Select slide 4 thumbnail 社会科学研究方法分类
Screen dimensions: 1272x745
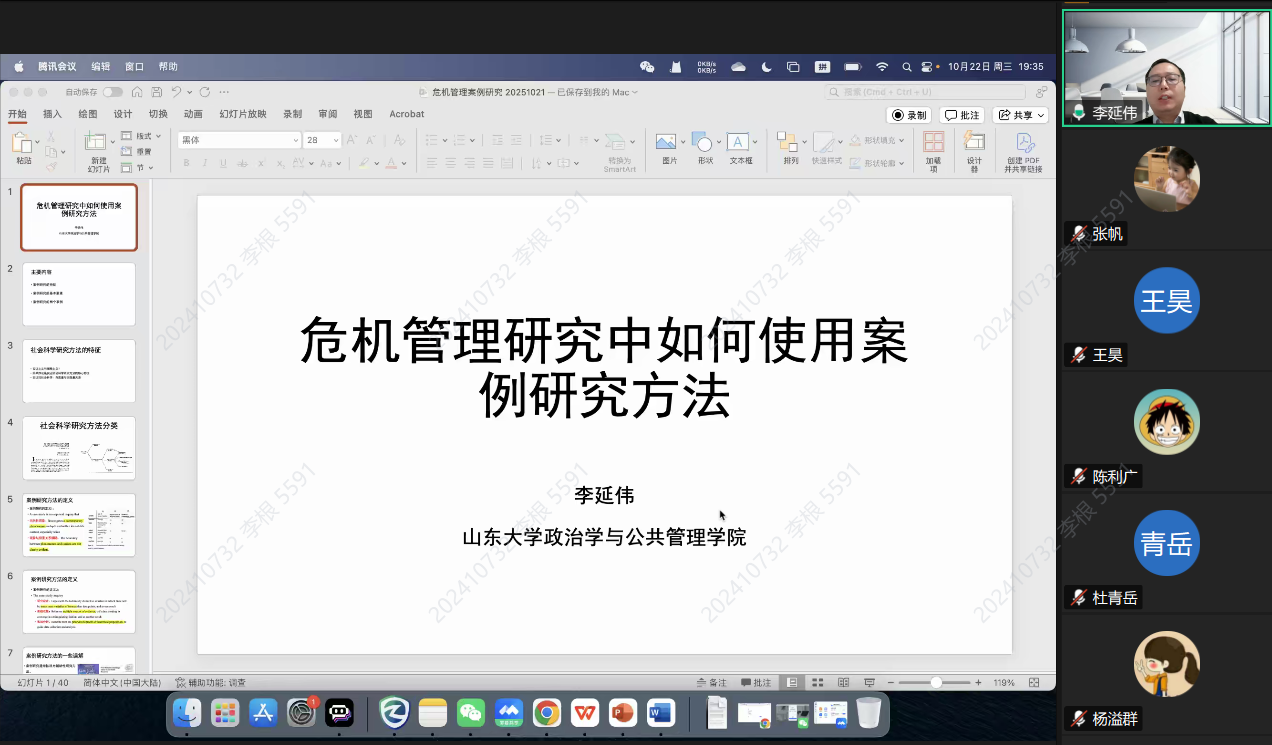point(79,448)
